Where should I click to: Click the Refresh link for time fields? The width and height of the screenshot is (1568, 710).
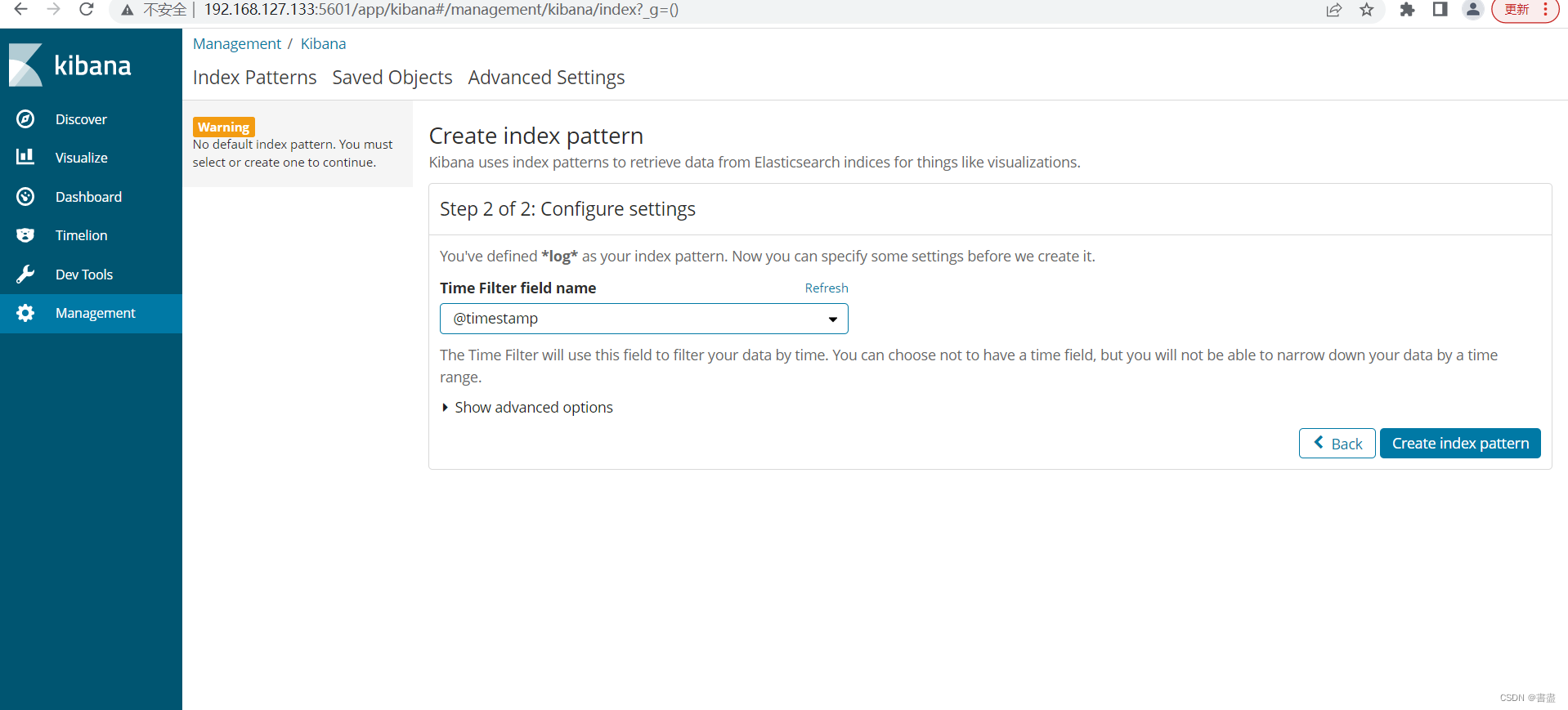827,288
